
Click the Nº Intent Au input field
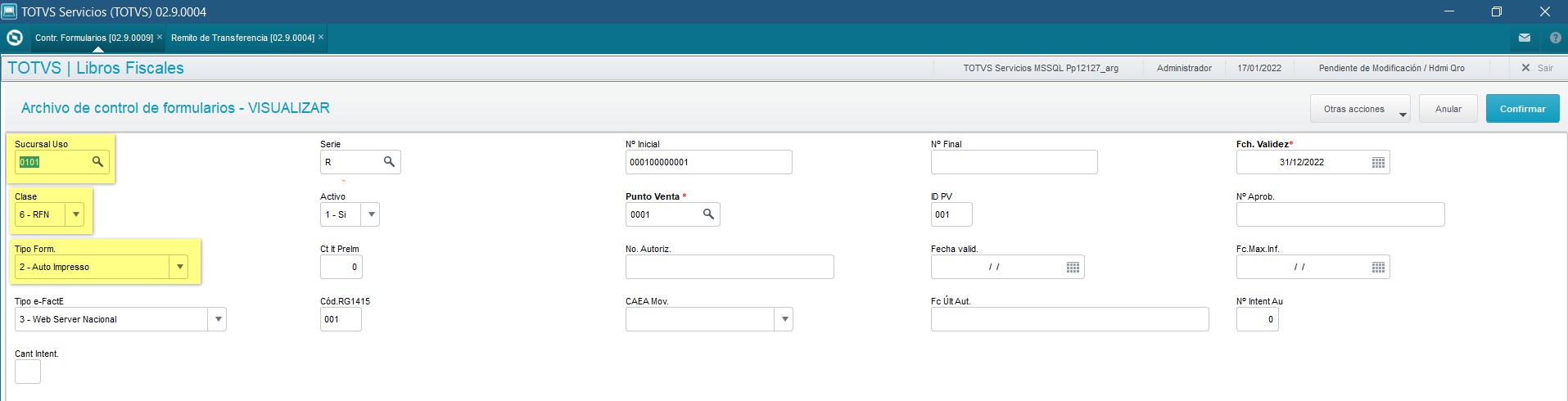pyautogui.click(x=1257, y=319)
